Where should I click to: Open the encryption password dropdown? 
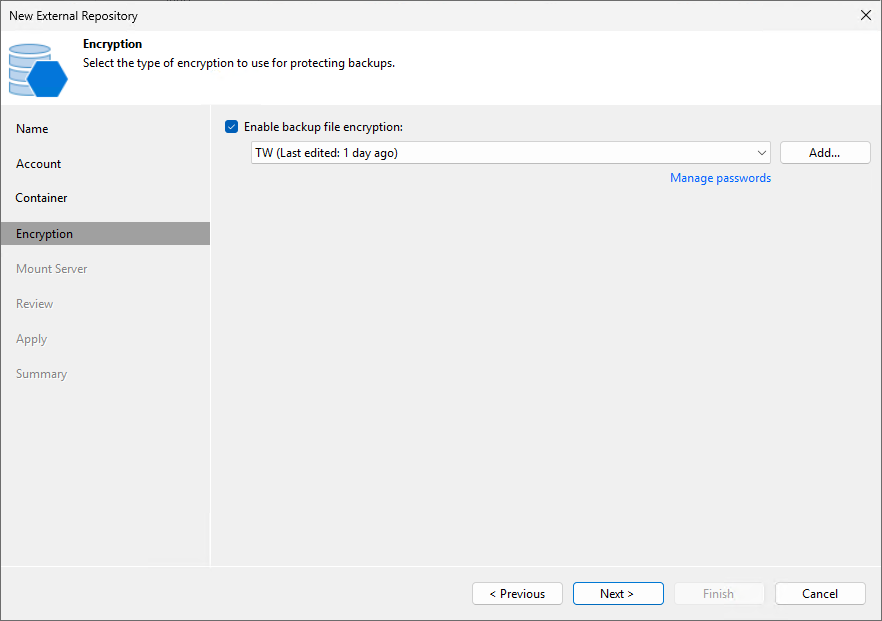511,153
